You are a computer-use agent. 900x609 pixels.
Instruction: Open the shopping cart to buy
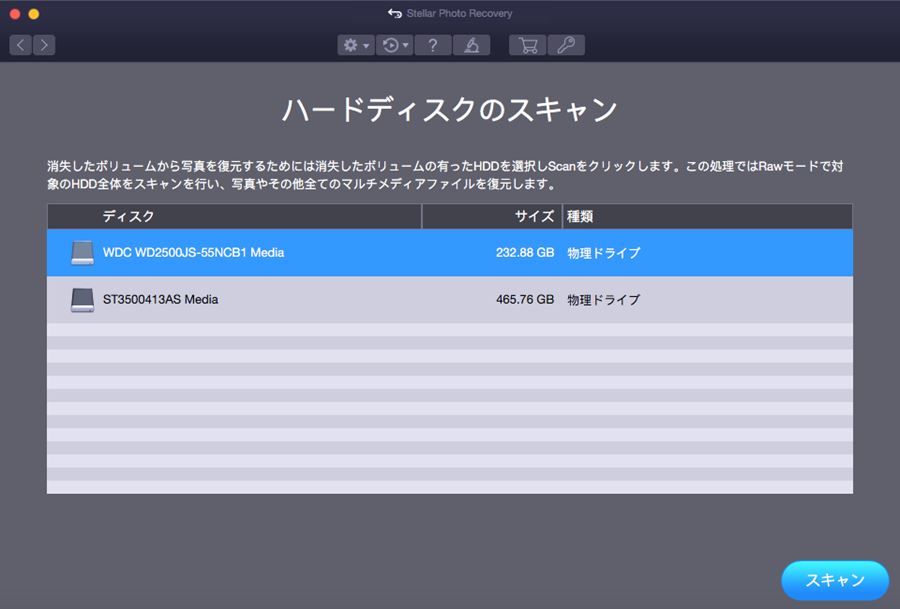point(527,45)
